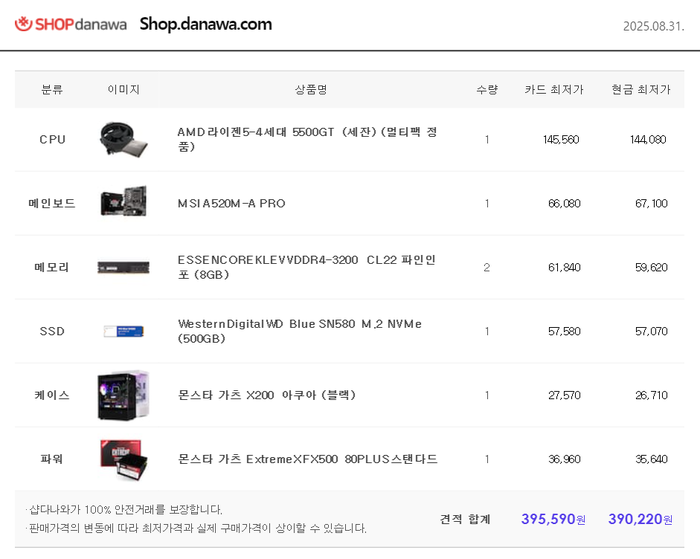Image resolution: width=700 pixels, height=559 pixels.
Task: Click the 견적 합계 label
Action: (465, 519)
